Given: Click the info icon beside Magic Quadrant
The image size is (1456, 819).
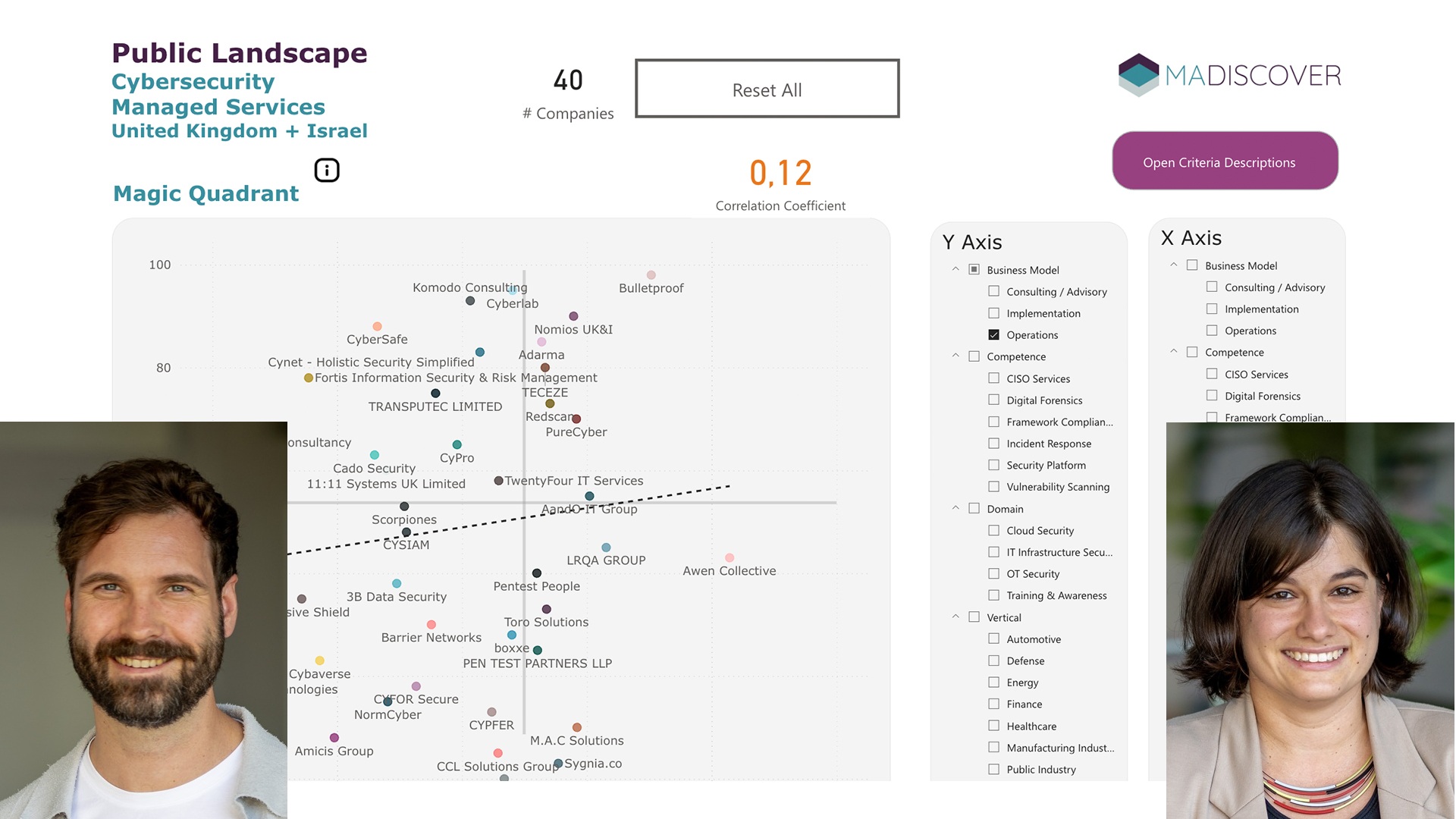Looking at the screenshot, I should [x=327, y=171].
